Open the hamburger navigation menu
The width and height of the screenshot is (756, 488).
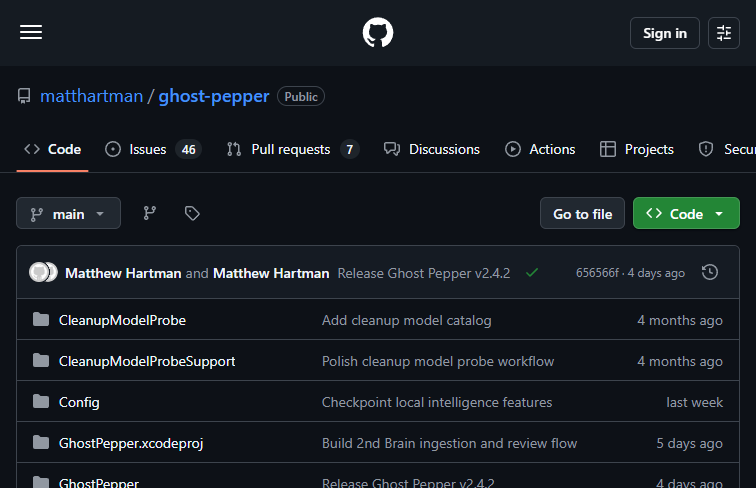click(31, 32)
